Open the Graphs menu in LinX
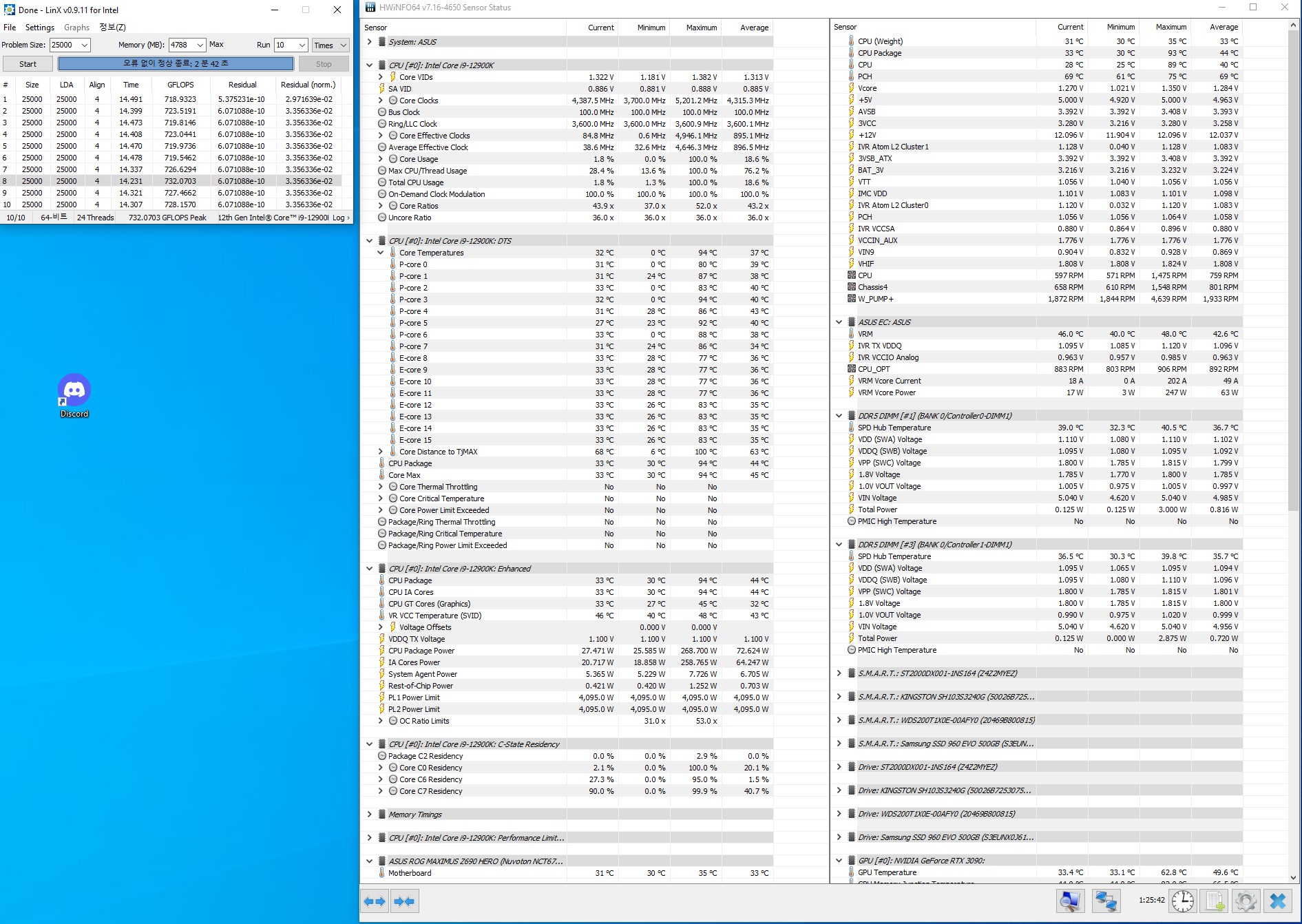Image resolution: width=1302 pixels, height=924 pixels. coord(76,28)
